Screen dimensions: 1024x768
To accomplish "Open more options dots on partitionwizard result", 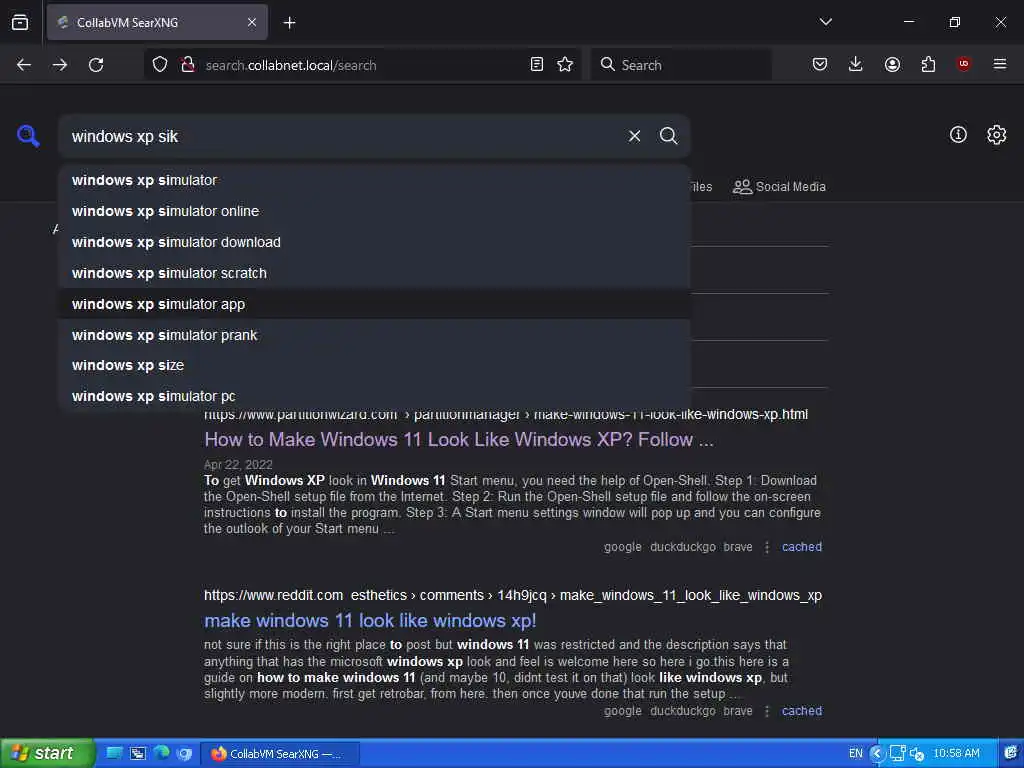I will click(767, 547).
